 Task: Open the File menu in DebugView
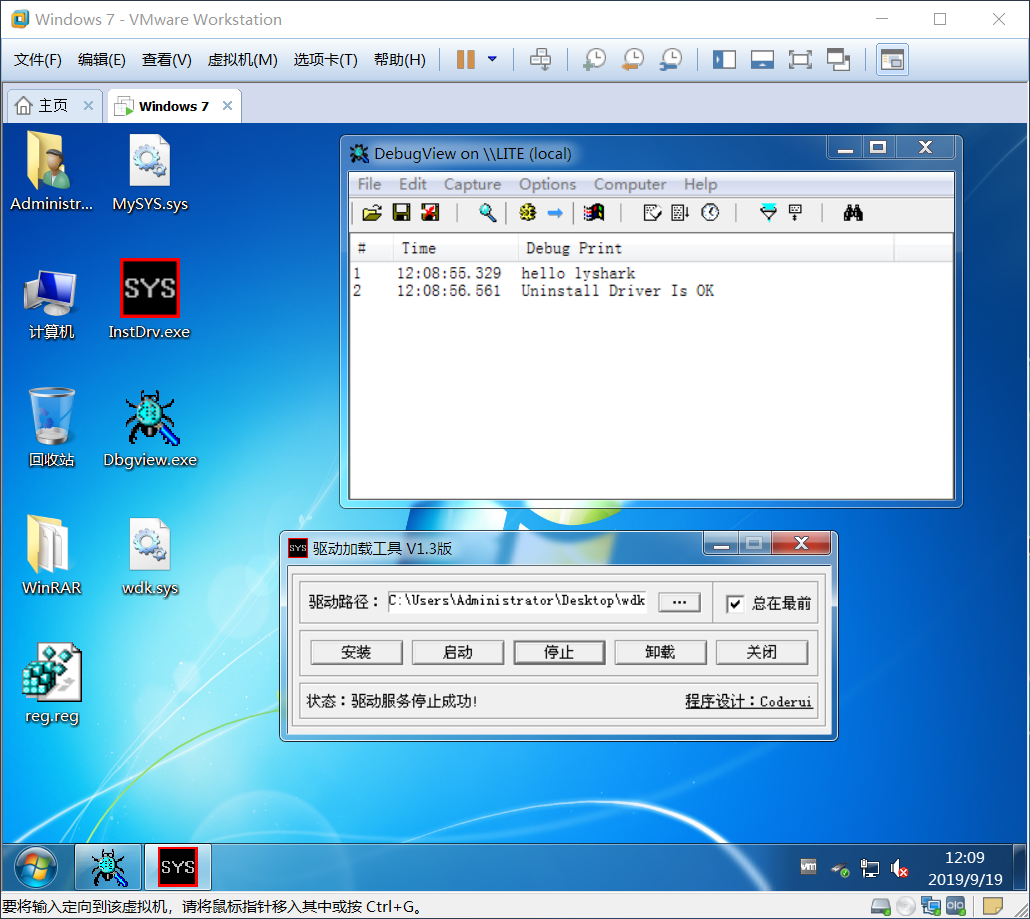click(369, 184)
